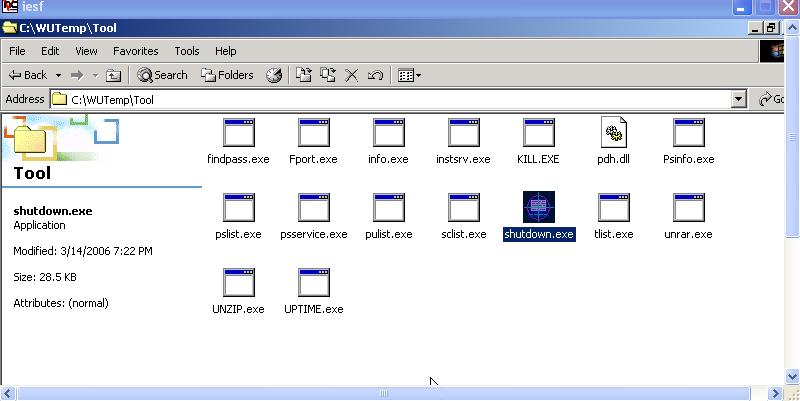800x401 pixels.
Task: Select the findpass.exe file
Action: [x=238, y=133]
